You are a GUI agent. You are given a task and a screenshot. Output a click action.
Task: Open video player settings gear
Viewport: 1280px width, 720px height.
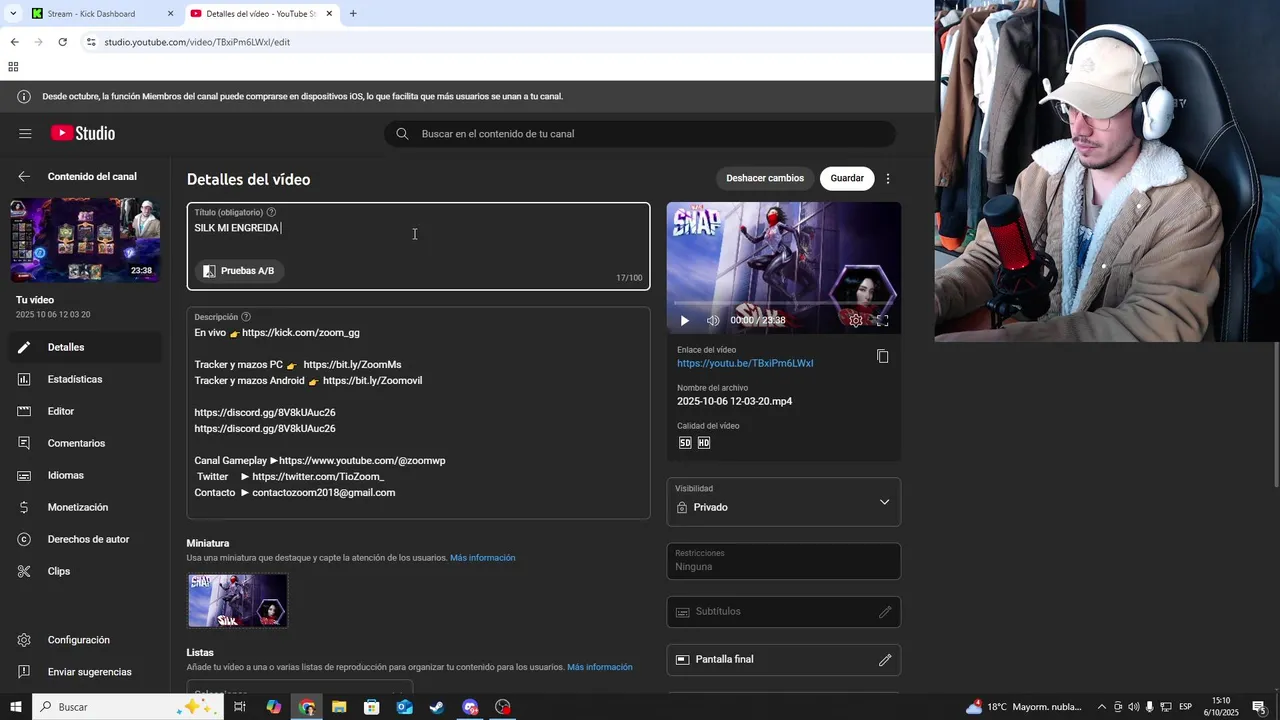pos(856,320)
